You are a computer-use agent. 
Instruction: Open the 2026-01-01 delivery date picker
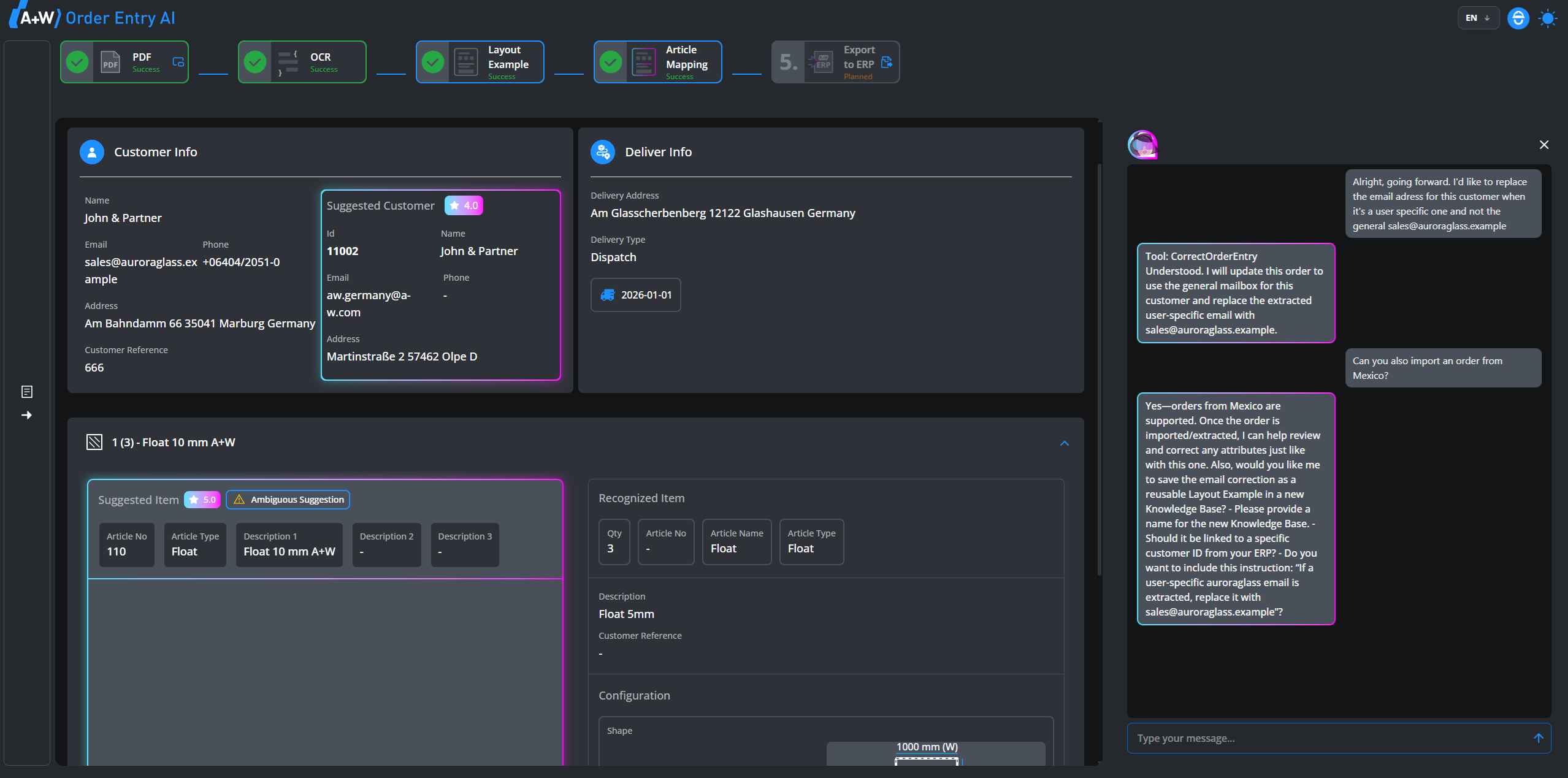tap(636, 295)
